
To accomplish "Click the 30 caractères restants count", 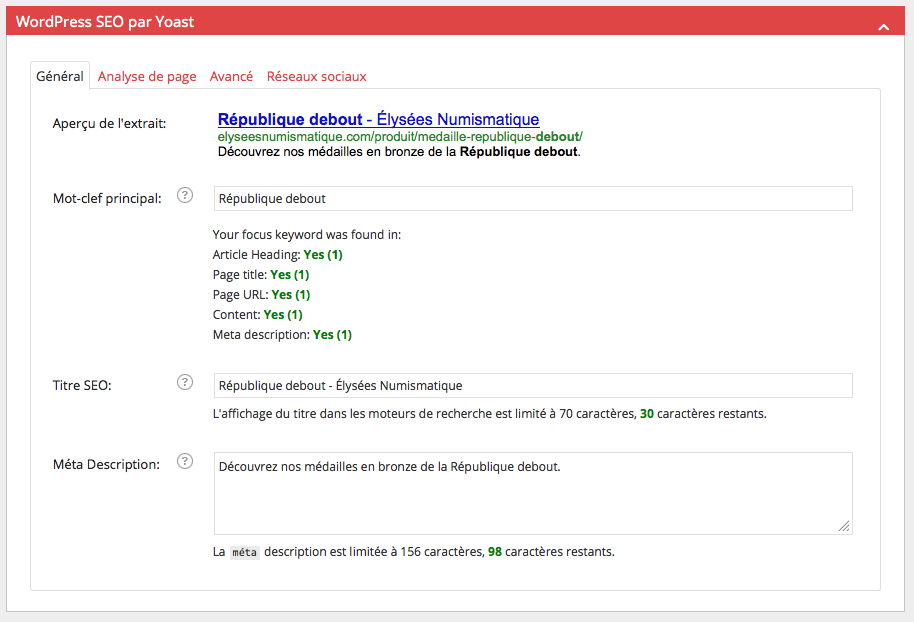I will [646, 414].
